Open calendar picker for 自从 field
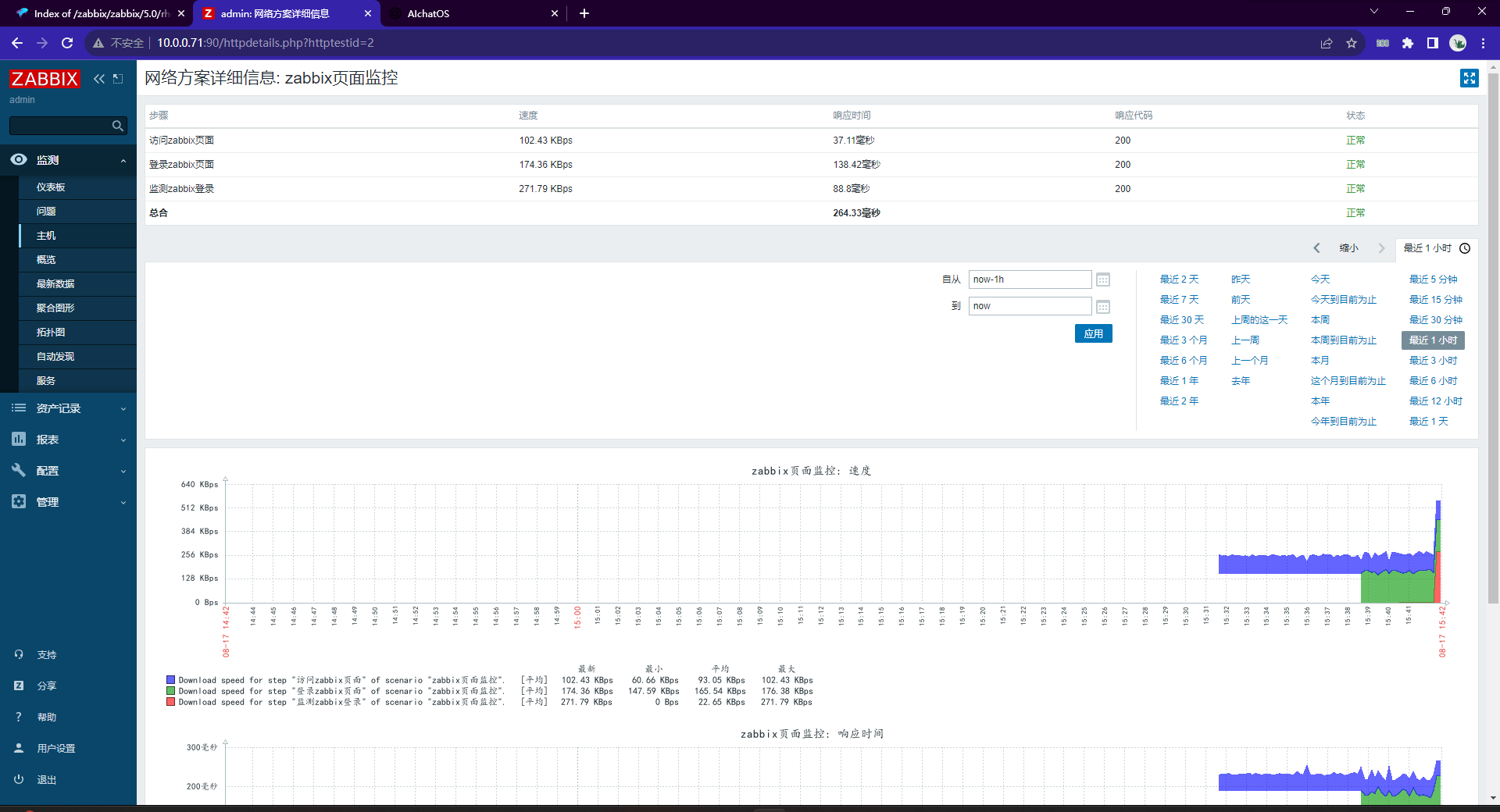 pos(1103,280)
